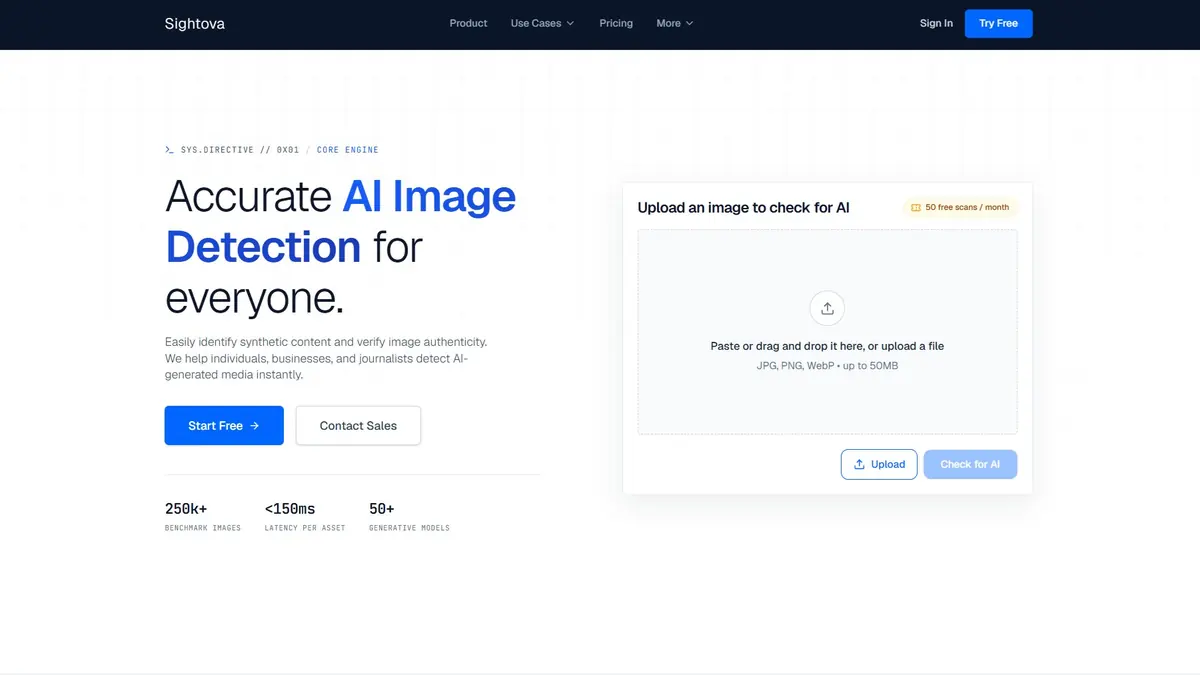
Task: Click the <150ms latency stat
Action: point(305,516)
